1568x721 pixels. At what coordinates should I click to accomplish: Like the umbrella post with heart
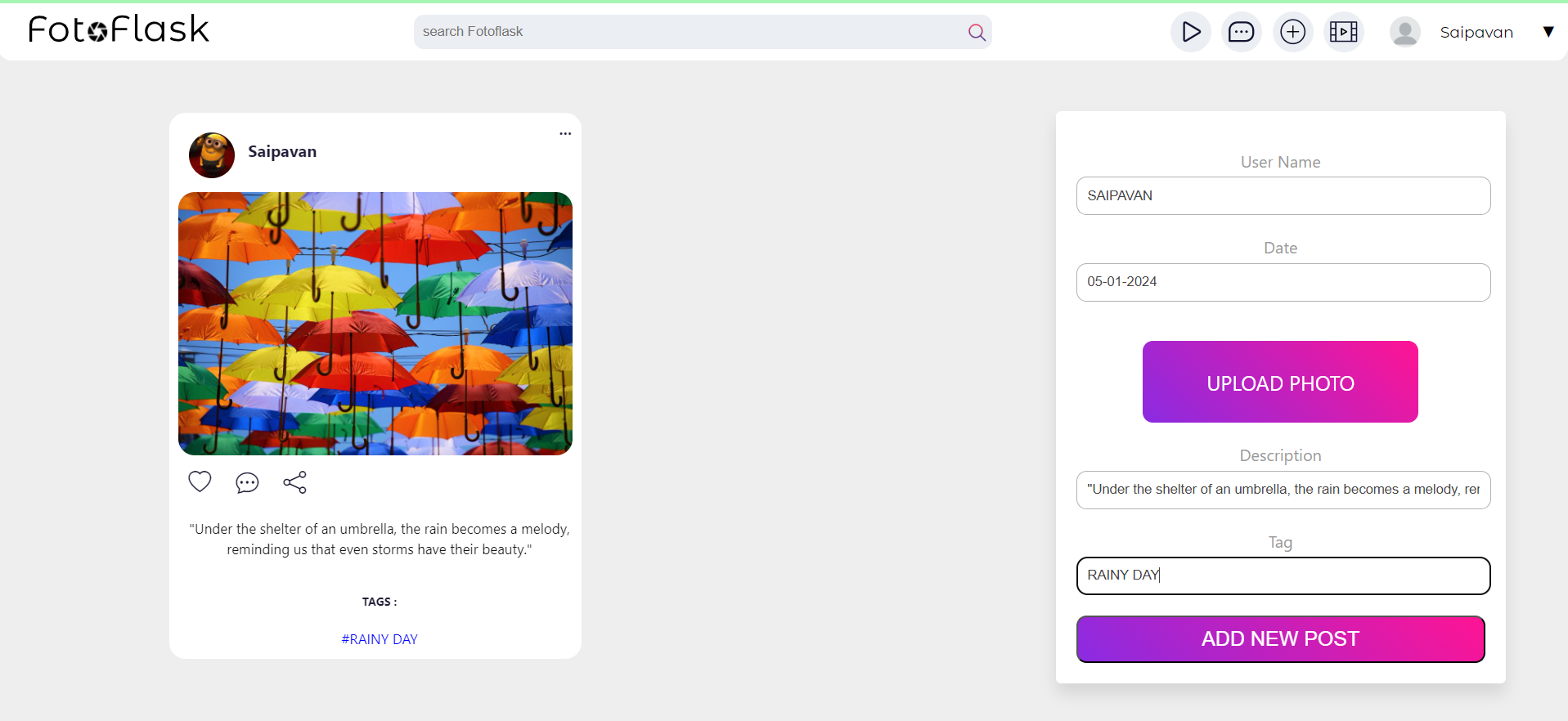[x=200, y=481]
